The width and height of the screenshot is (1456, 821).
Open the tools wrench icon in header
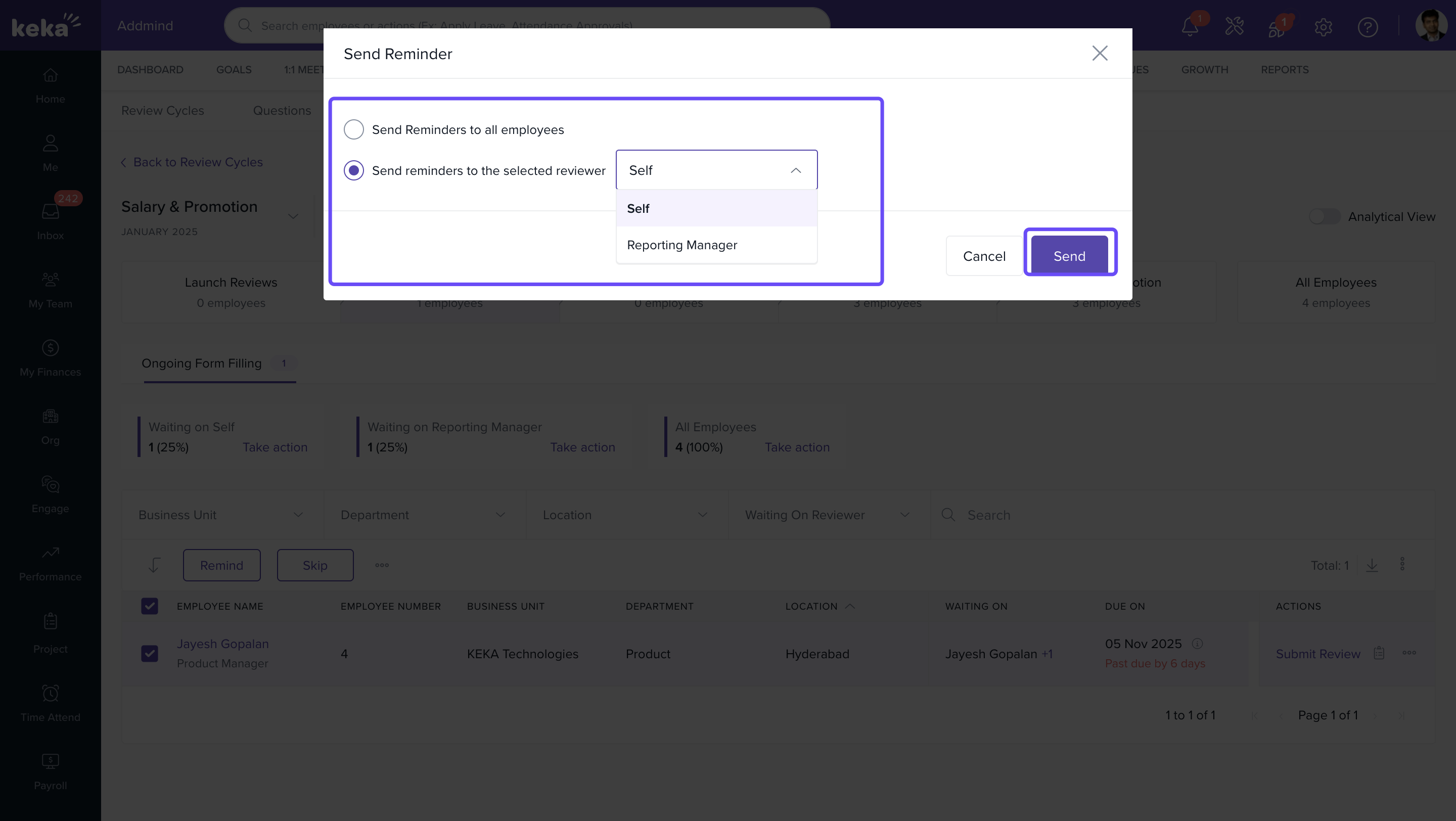tap(1234, 27)
